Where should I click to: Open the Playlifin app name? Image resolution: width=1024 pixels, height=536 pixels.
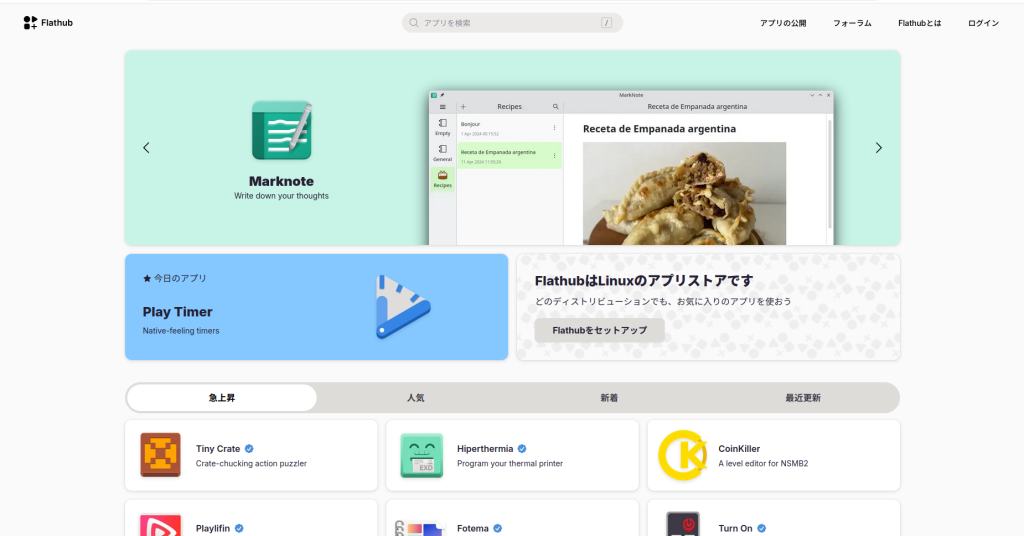tap(213, 528)
